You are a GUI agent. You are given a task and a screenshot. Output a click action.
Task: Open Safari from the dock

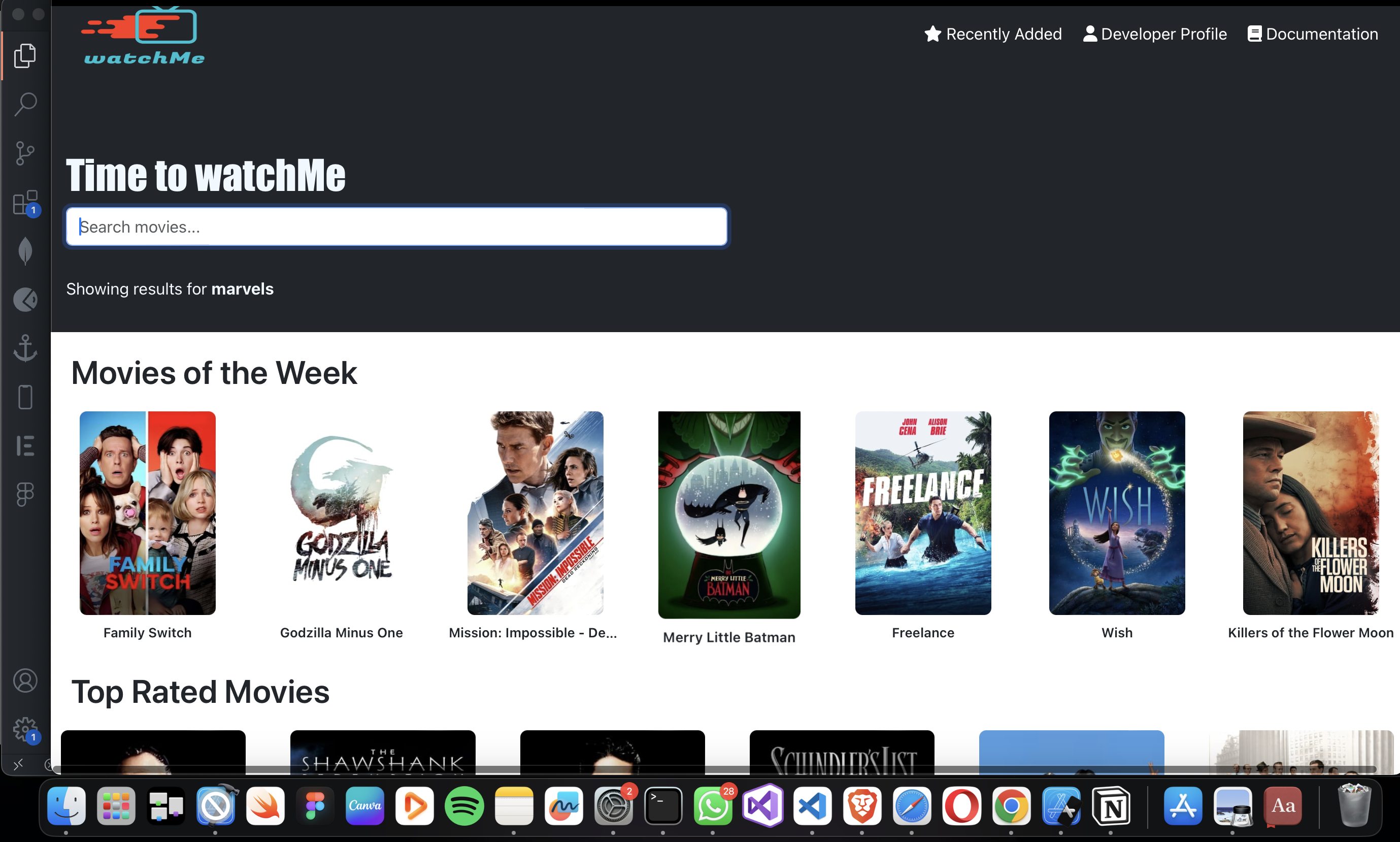coord(912,805)
